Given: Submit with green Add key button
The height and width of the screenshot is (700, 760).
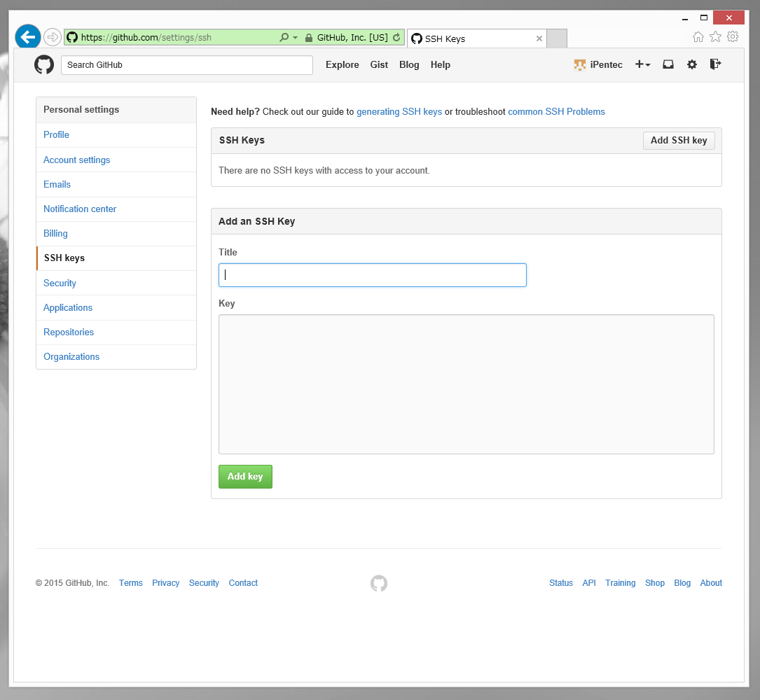Looking at the screenshot, I should tap(245, 477).
